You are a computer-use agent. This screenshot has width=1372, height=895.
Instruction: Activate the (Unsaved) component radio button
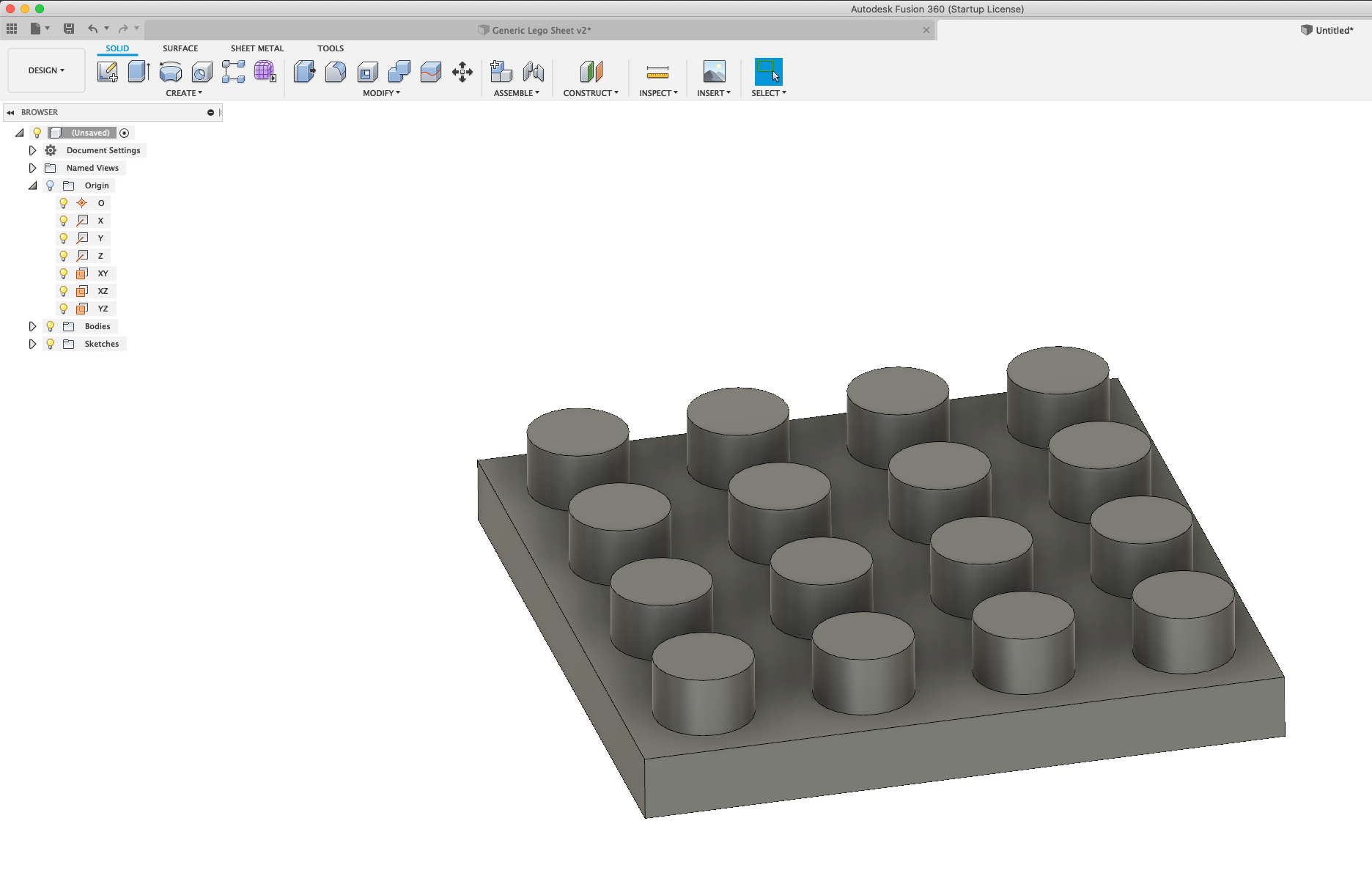125,133
